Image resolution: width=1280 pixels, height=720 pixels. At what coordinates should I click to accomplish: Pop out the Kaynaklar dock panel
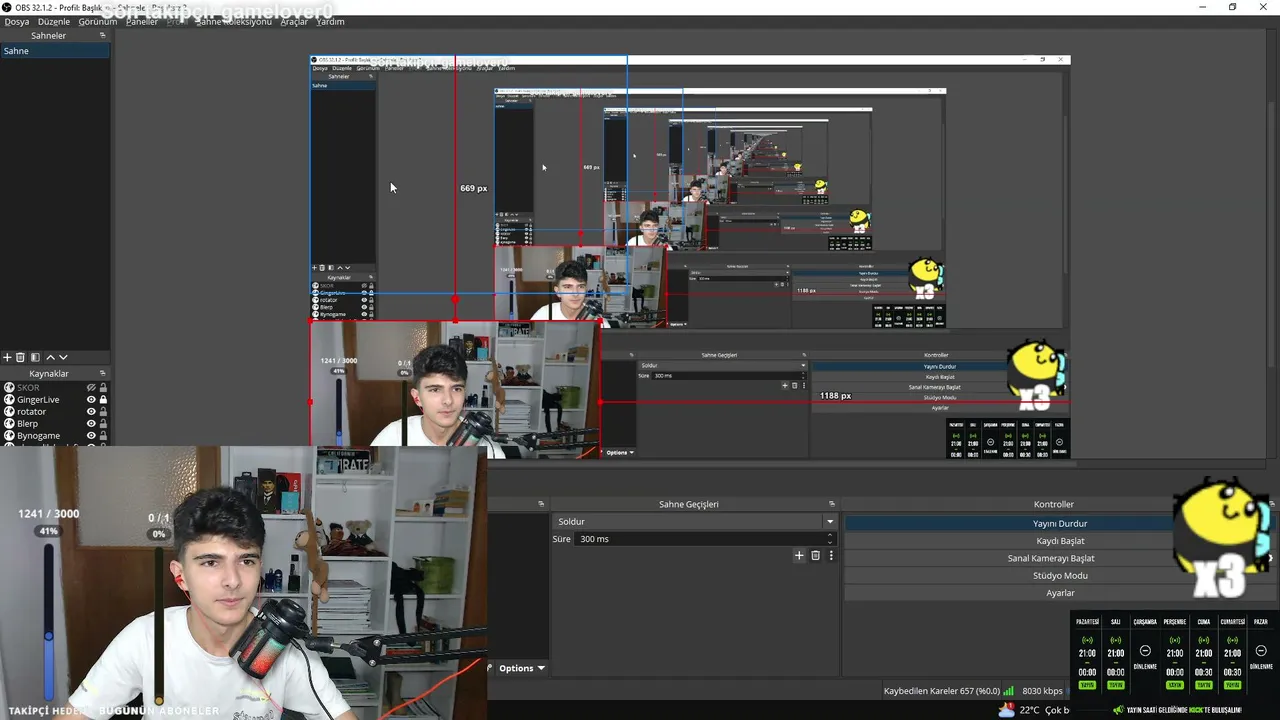click(x=102, y=373)
